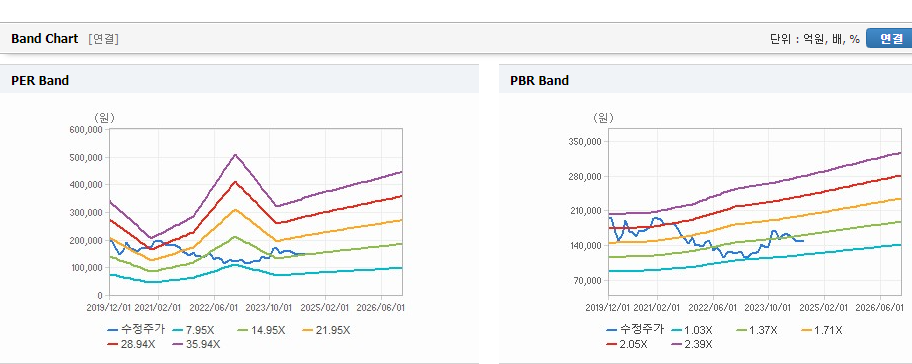The image size is (912, 364).
Task: Click 2025/02/01 date label under PBR chart
Action: [824, 307]
